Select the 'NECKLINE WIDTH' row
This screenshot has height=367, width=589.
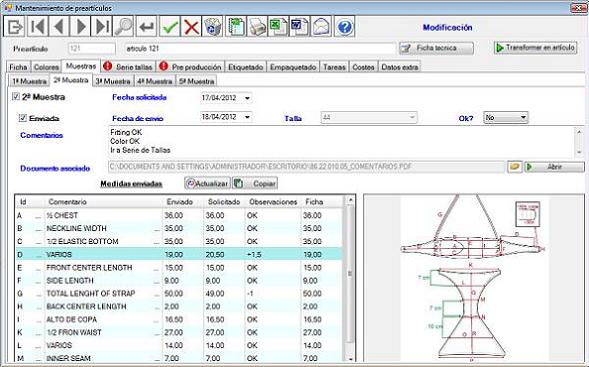coord(179,228)
